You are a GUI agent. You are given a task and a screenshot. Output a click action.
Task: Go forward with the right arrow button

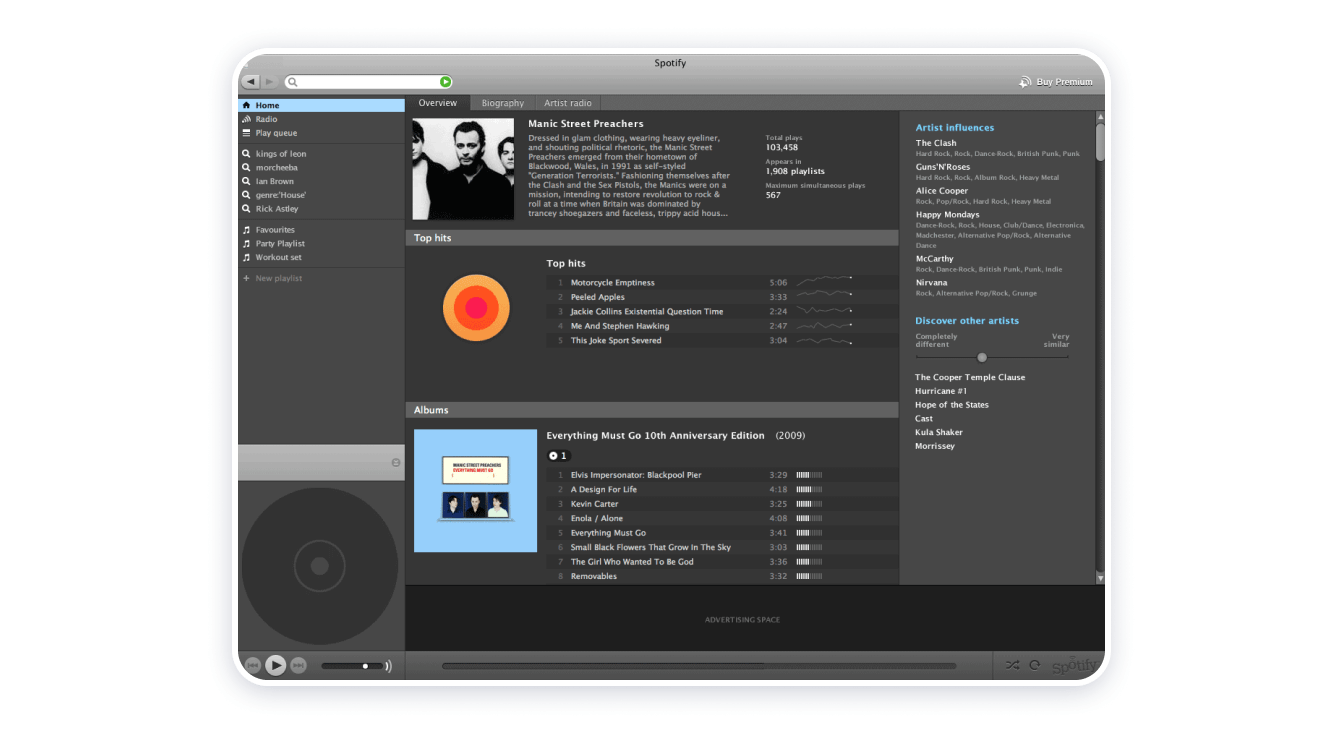point(269,81)
